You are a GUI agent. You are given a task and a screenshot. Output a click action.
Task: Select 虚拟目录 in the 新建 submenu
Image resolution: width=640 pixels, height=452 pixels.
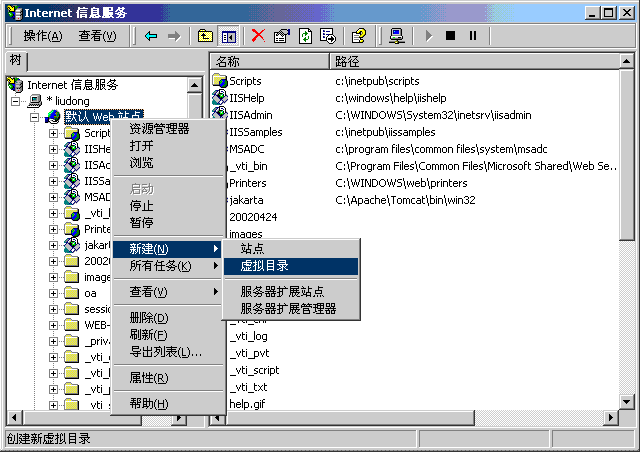click(x=291, y=266)
